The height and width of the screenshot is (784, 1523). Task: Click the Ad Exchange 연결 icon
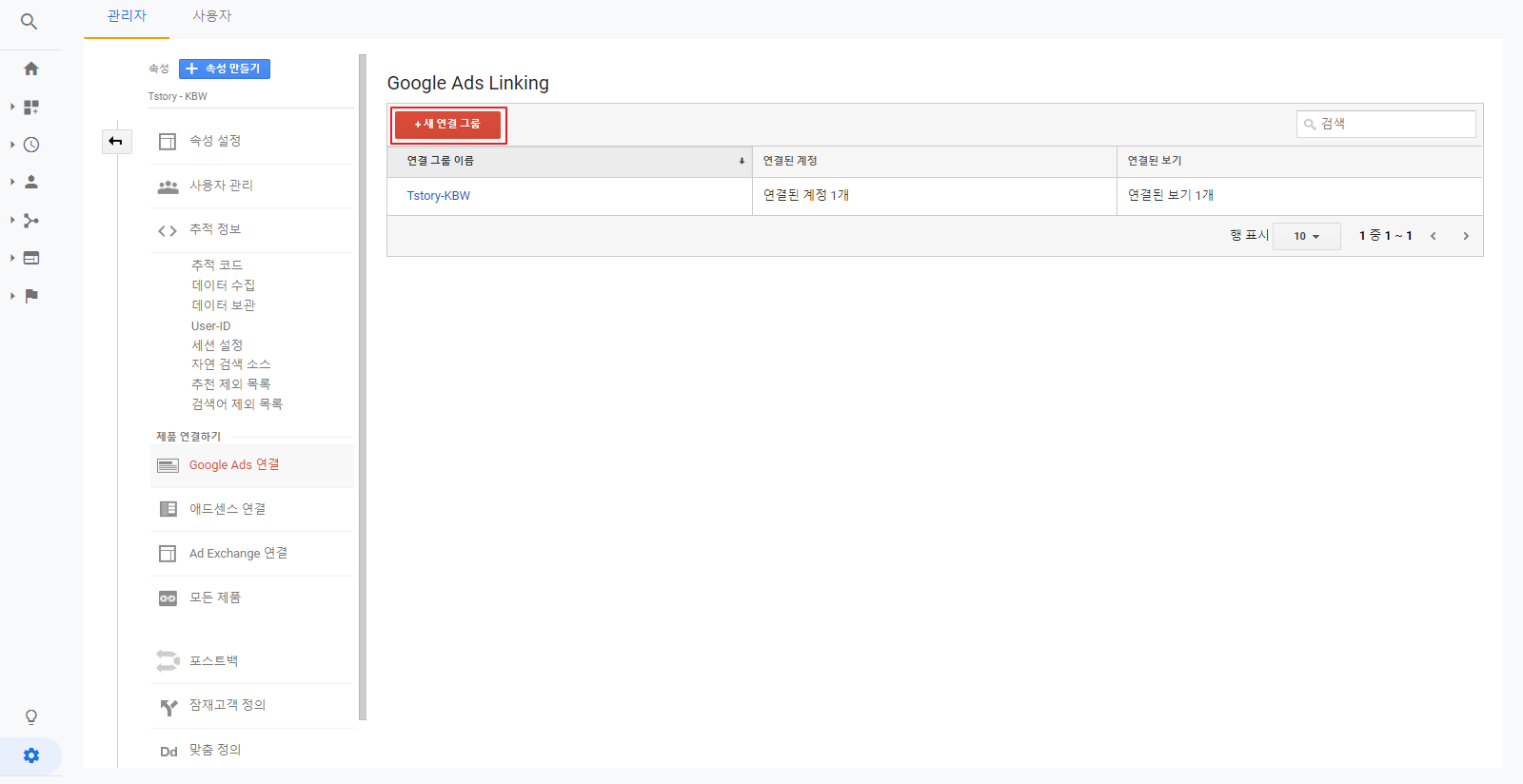pos(168,554)
